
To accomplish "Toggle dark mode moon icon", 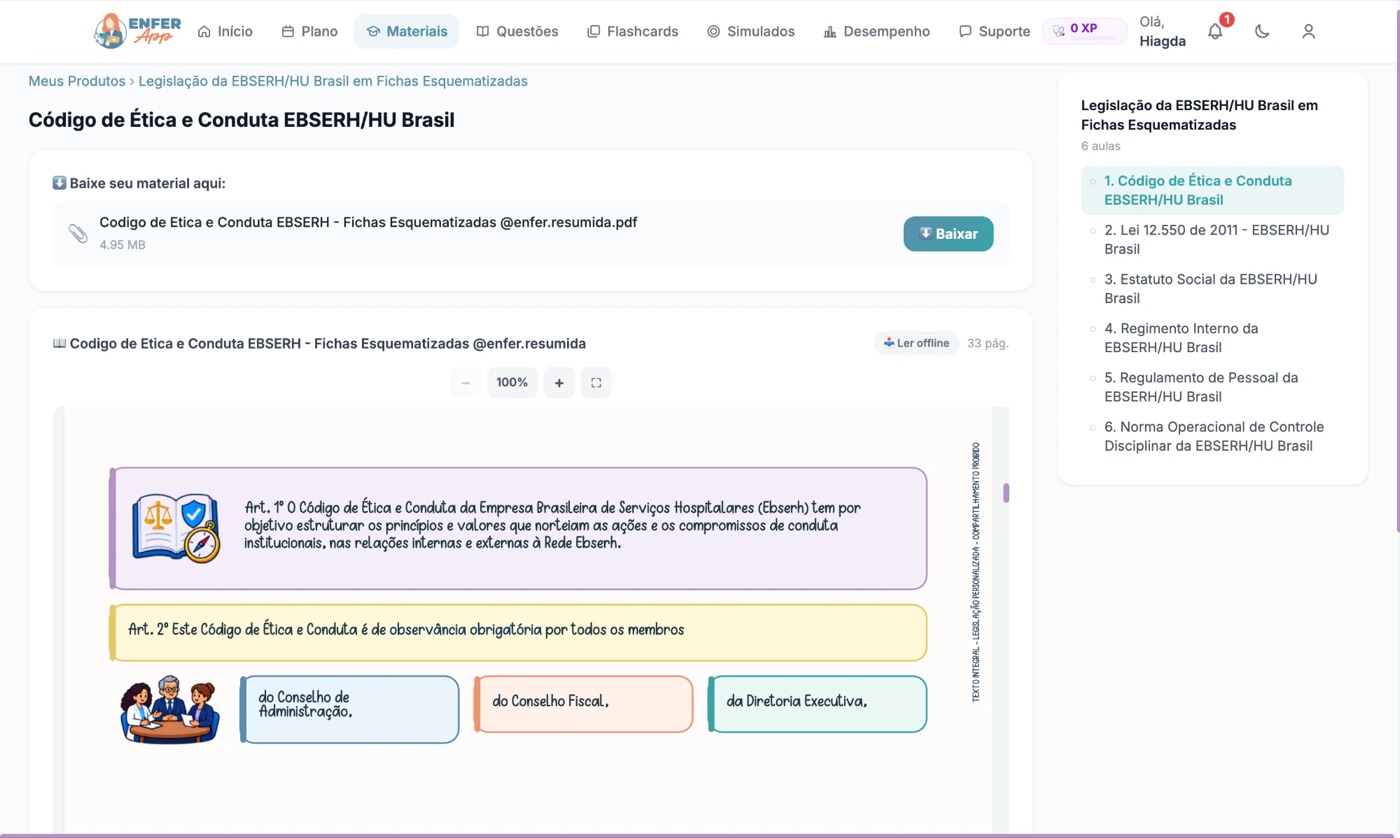I will click(x=1262, y=31).
